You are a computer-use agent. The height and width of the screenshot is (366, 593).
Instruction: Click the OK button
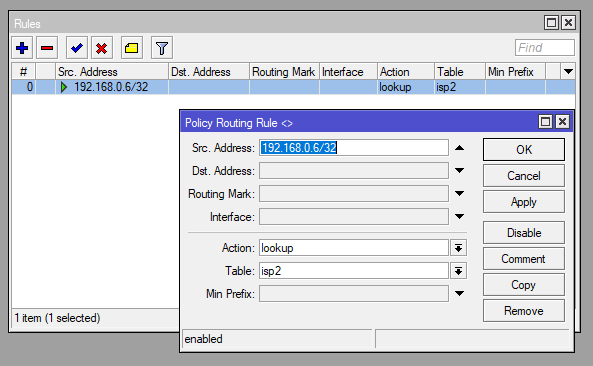[x=524, y=150]
